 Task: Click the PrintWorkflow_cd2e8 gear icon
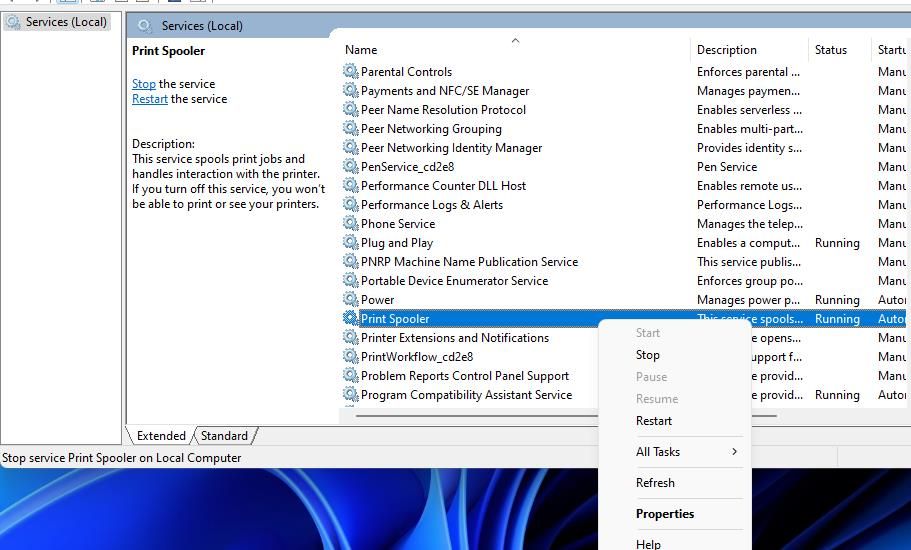coord(350,356)
